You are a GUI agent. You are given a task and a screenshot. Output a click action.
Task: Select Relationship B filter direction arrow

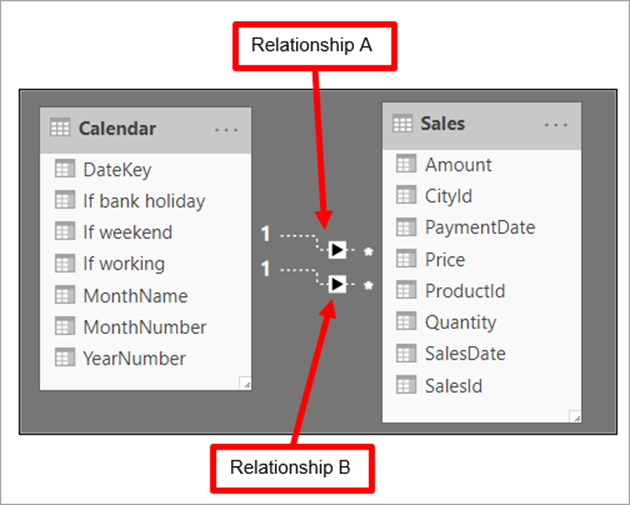coord(337,284)
